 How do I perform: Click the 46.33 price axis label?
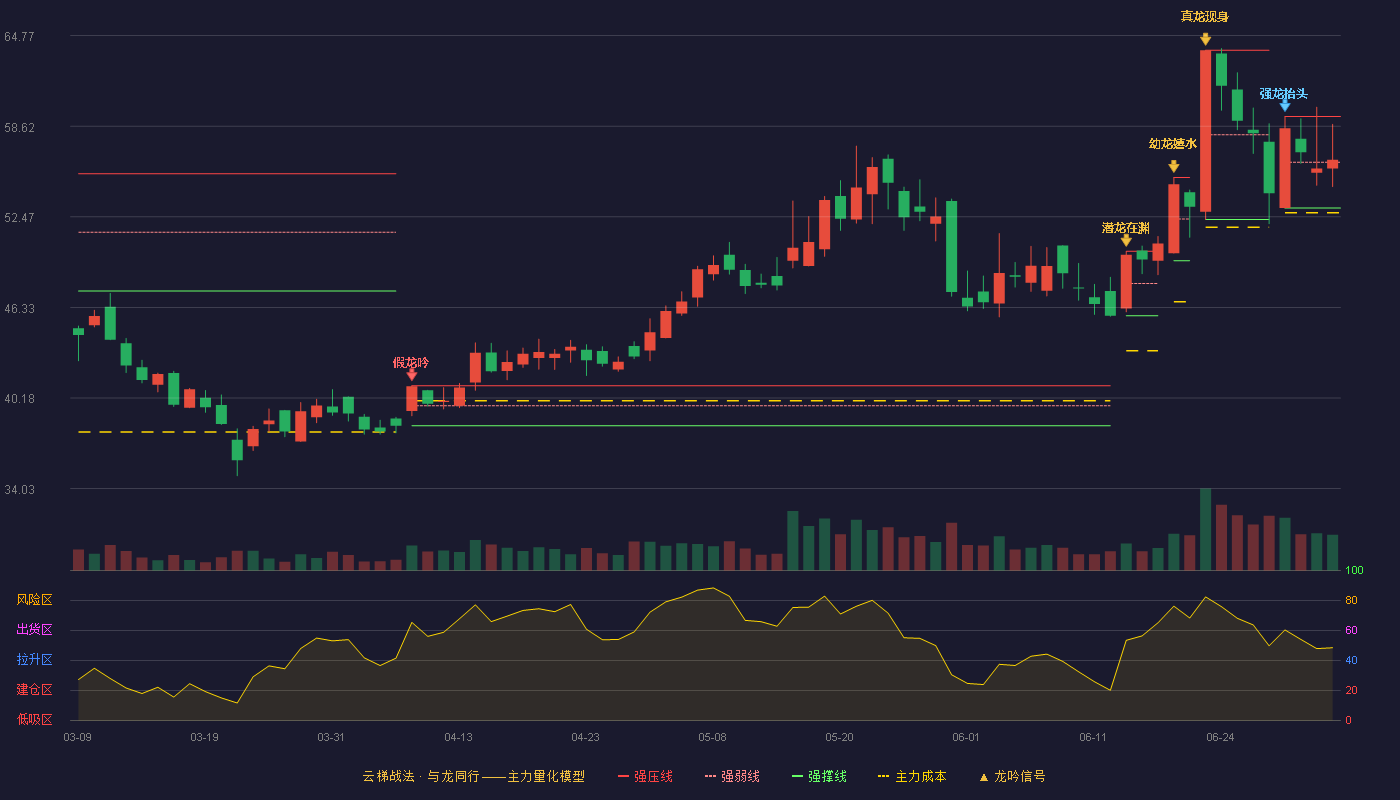coord(19,309)
